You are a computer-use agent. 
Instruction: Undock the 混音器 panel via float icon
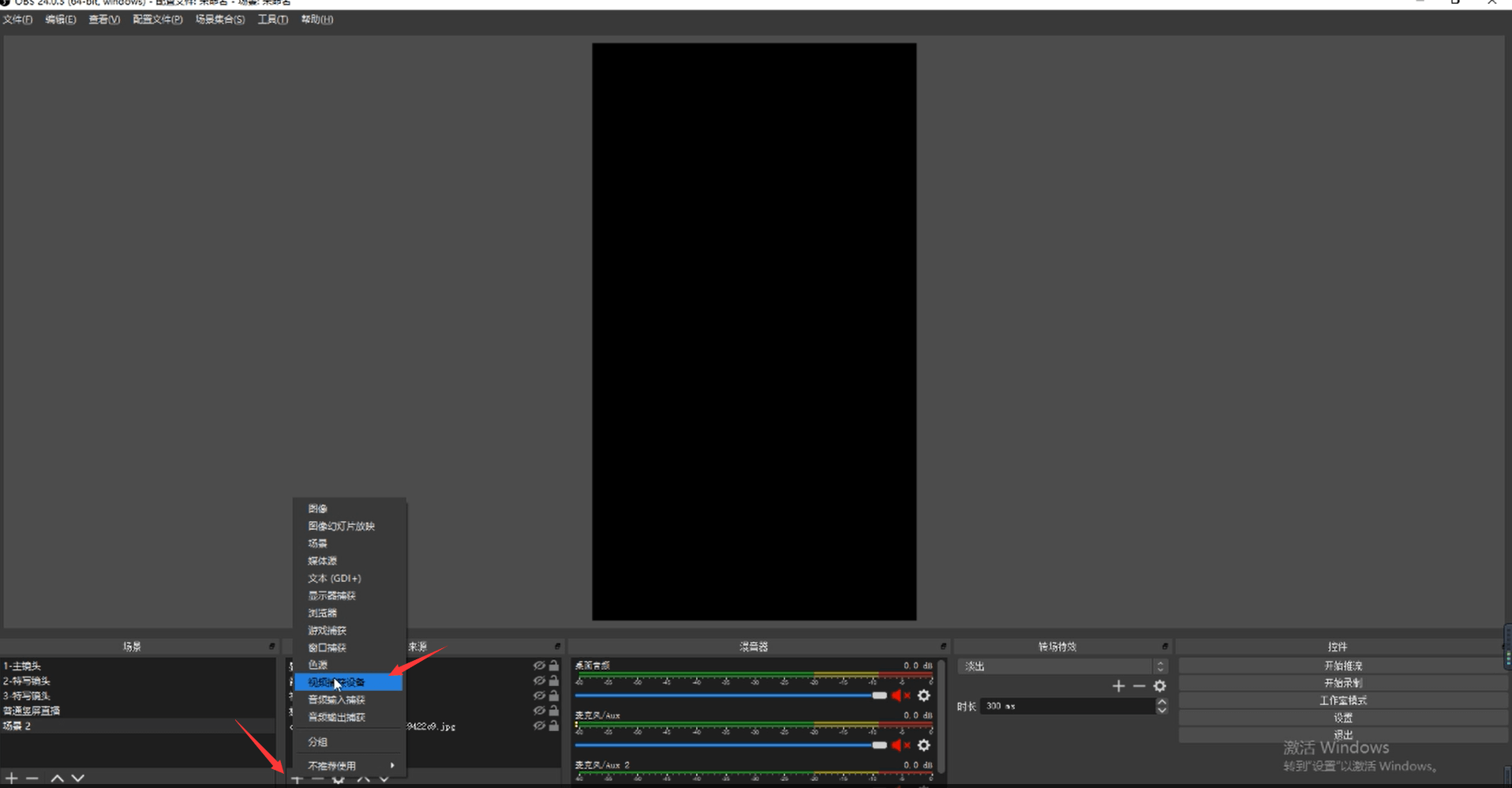[943, 647]
